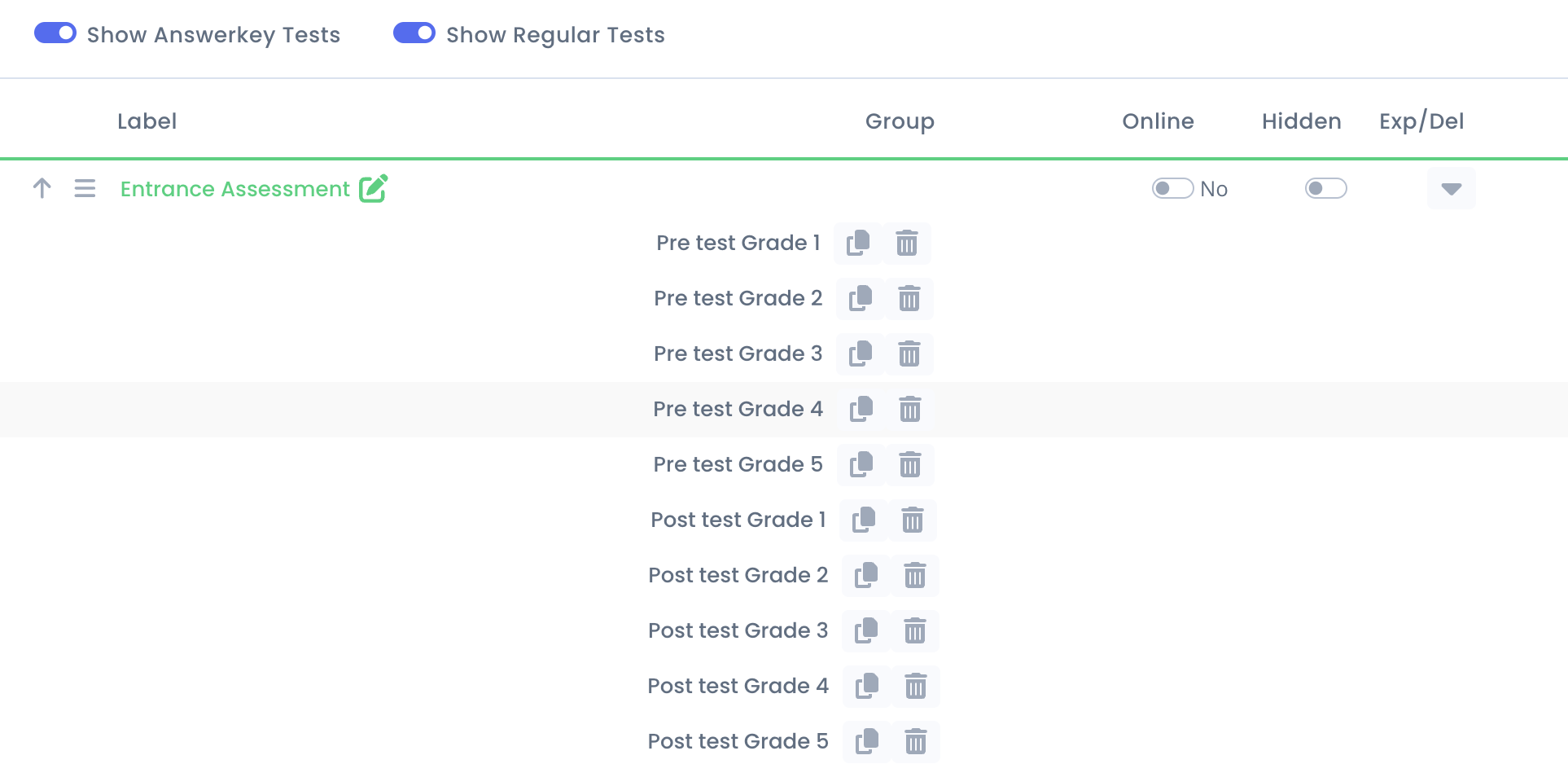This screenshot has height=764, width=1568.
Task: Edit the Entrance Assessment label
Action: coord(374,188)
